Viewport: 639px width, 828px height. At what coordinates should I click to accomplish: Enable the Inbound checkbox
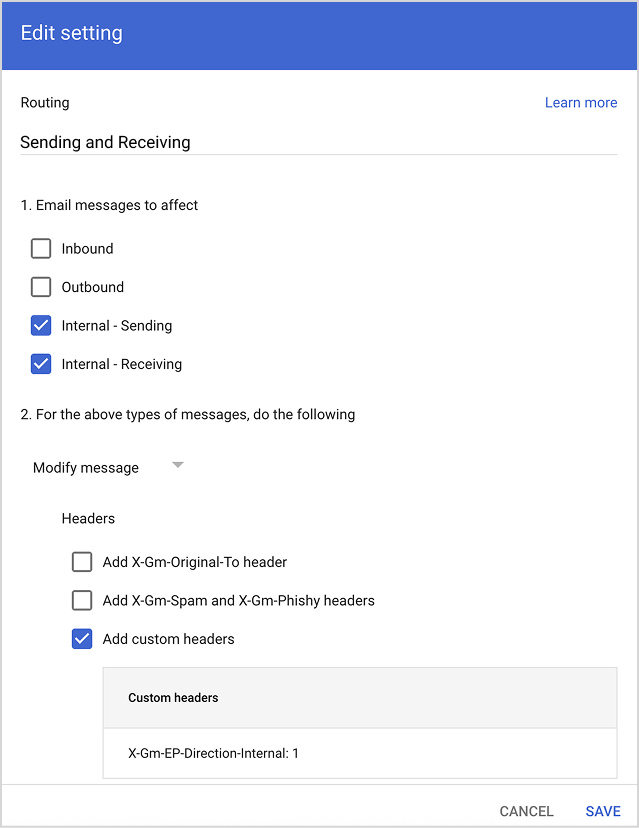tap(41, 249)
